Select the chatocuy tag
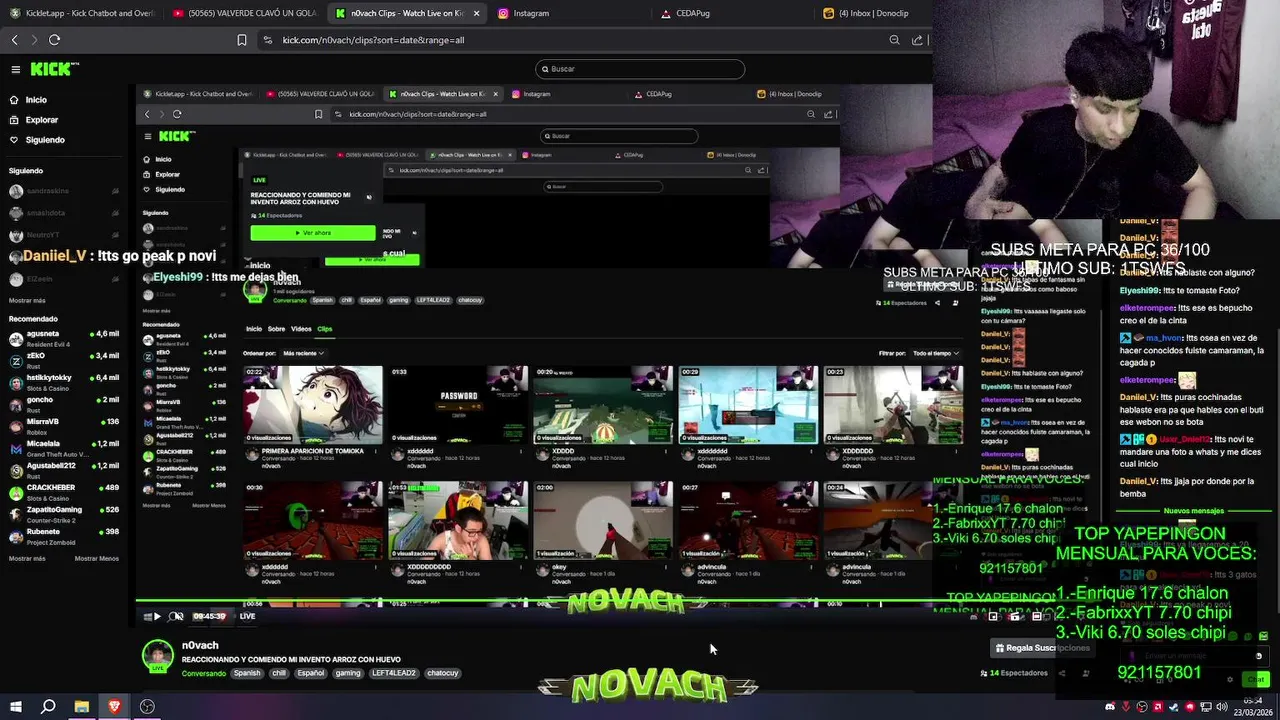 pos(443,673)
